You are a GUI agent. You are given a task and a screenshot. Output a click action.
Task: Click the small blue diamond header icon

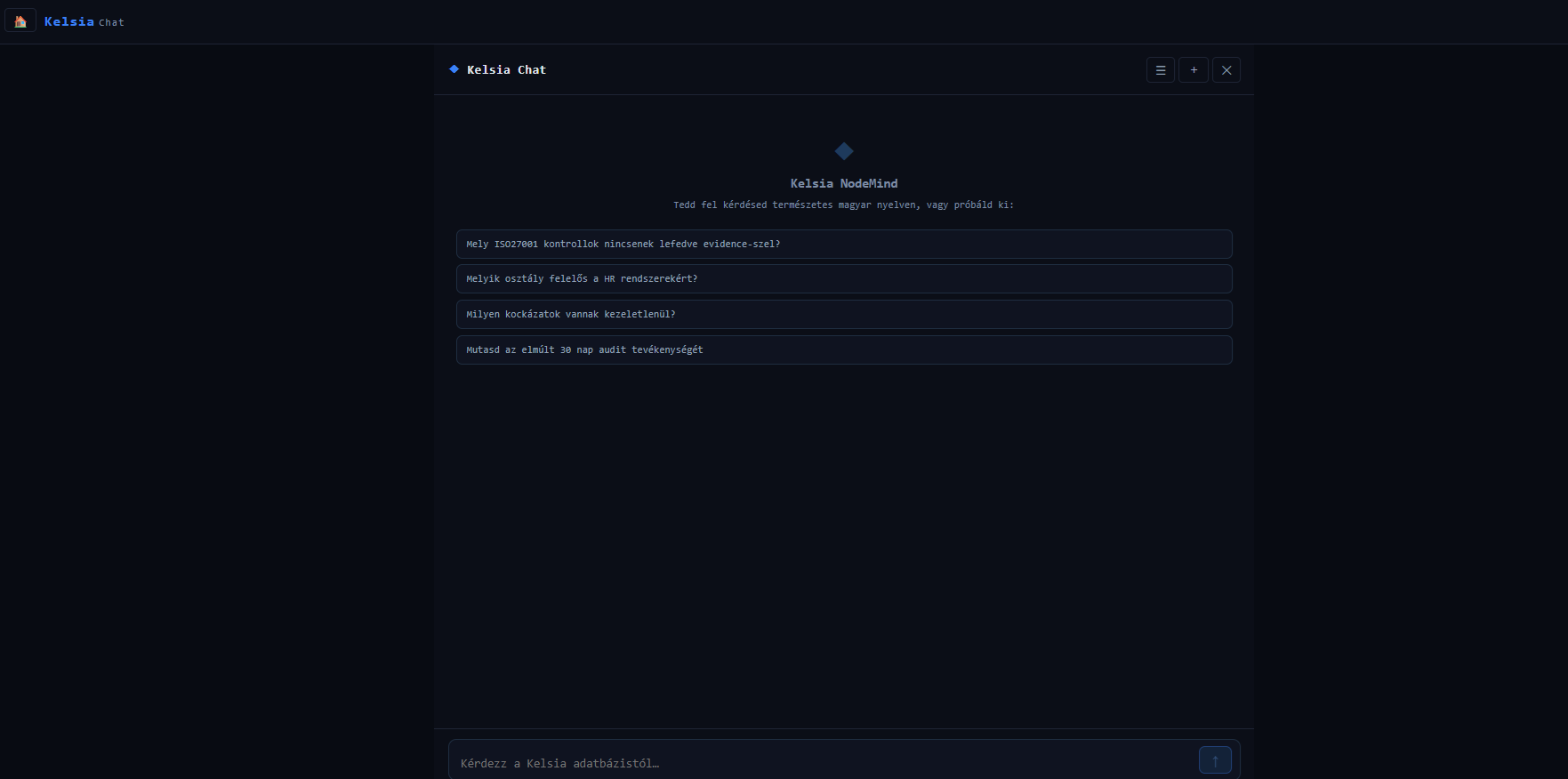454,69
